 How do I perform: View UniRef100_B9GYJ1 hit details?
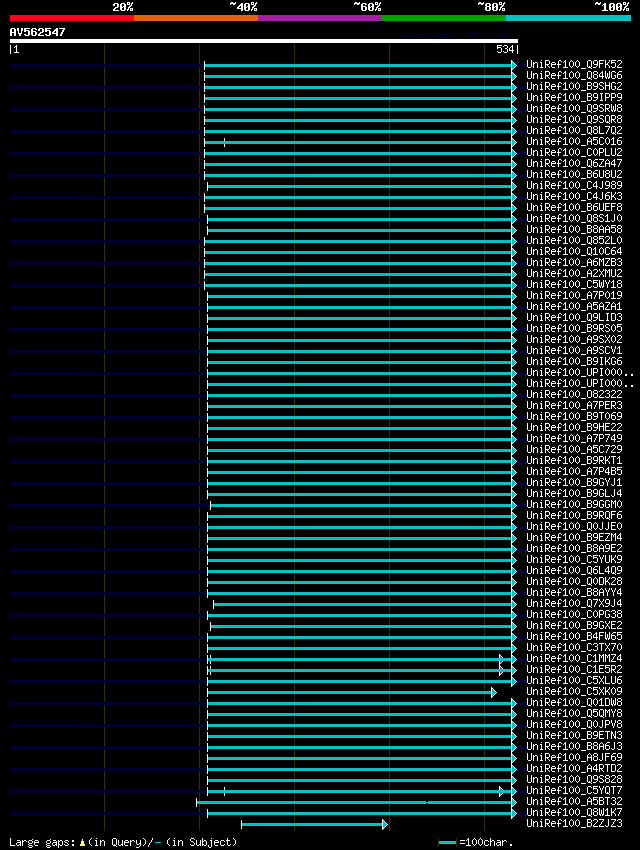(x=574, y=482)
